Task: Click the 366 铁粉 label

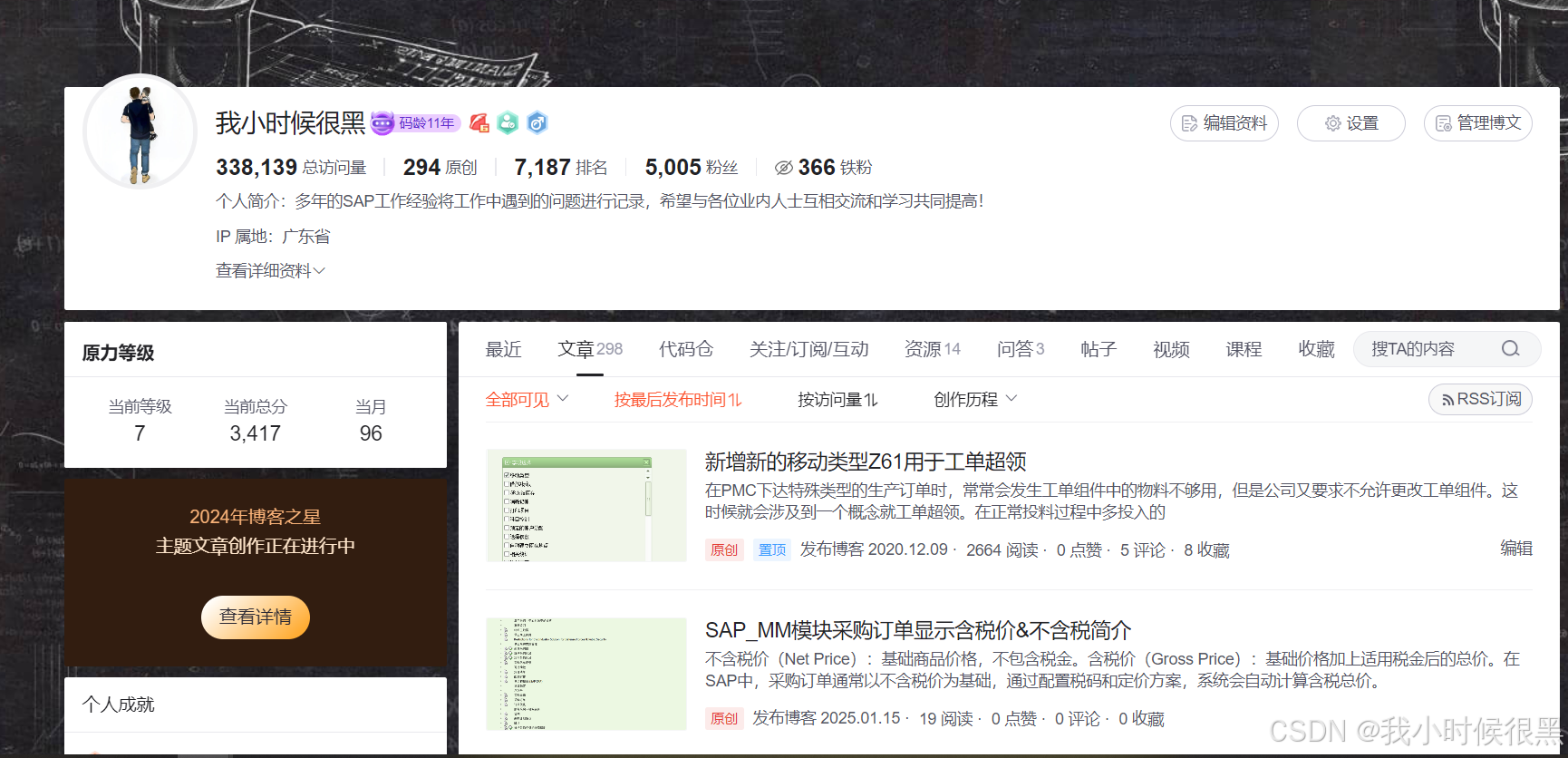Action: [835, 168]
